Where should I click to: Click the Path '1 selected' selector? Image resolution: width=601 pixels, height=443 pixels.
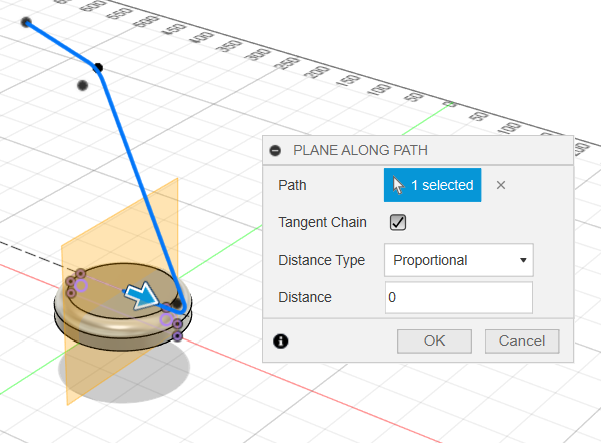tap(432, 185)
